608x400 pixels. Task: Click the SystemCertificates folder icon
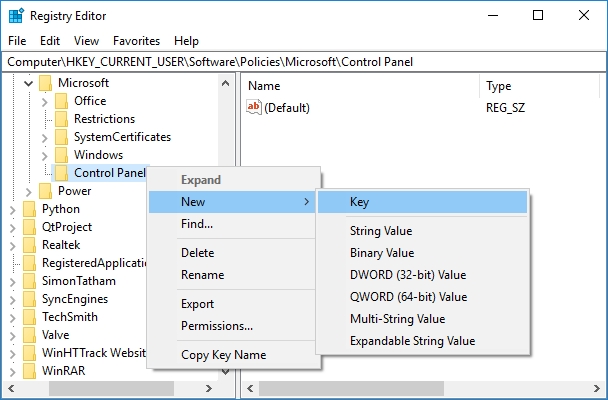62,137
